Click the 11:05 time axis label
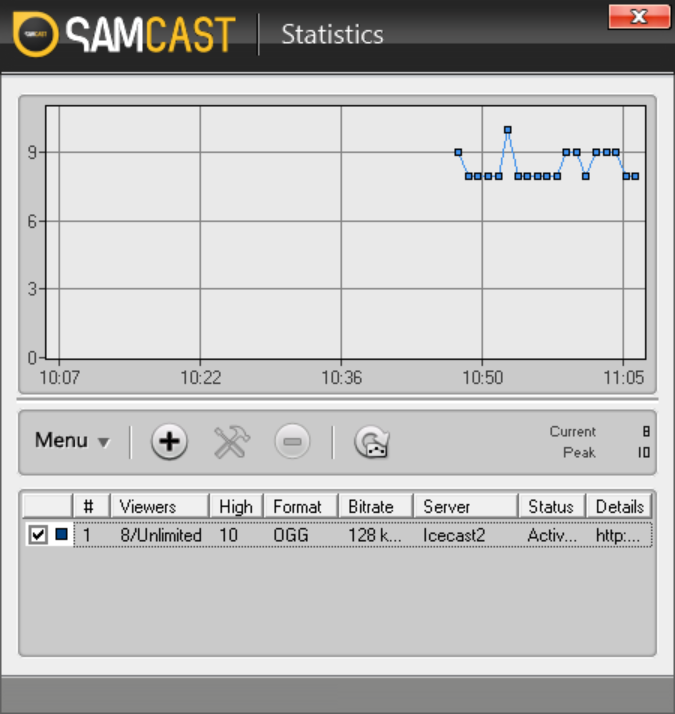This screenshot has height=714, width=675. pos(624,377)
